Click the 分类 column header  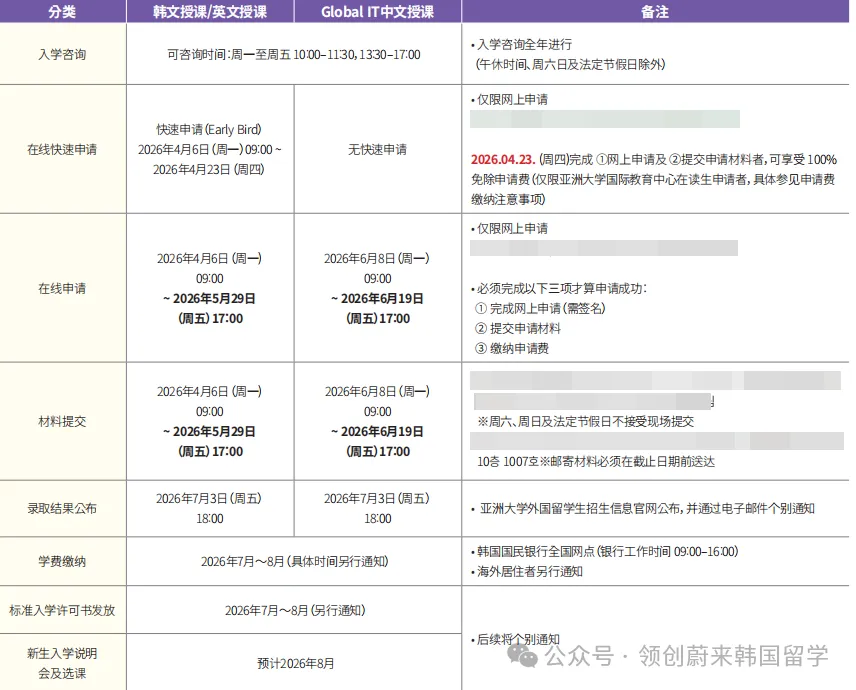coord(62,11)
